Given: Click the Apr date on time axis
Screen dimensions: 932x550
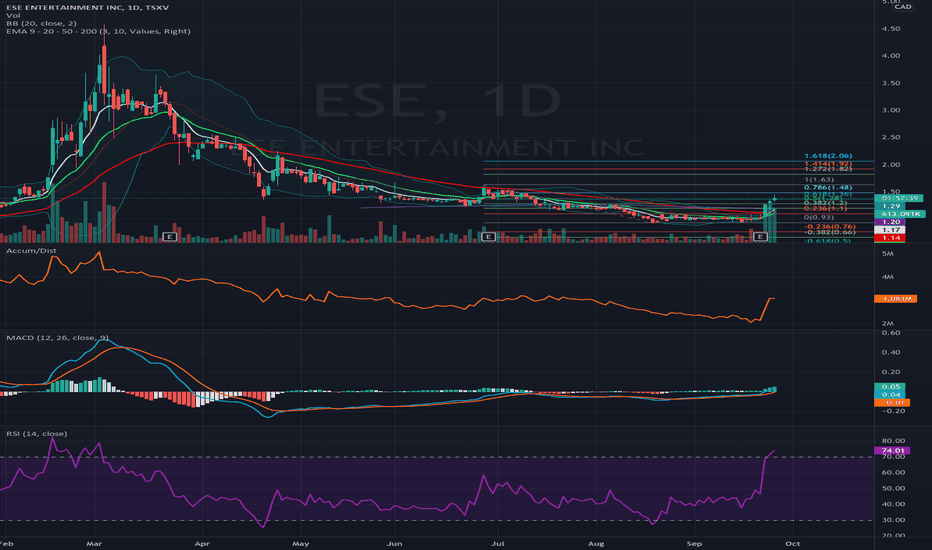Looking at the screenshot, I should tap(202, 543).
